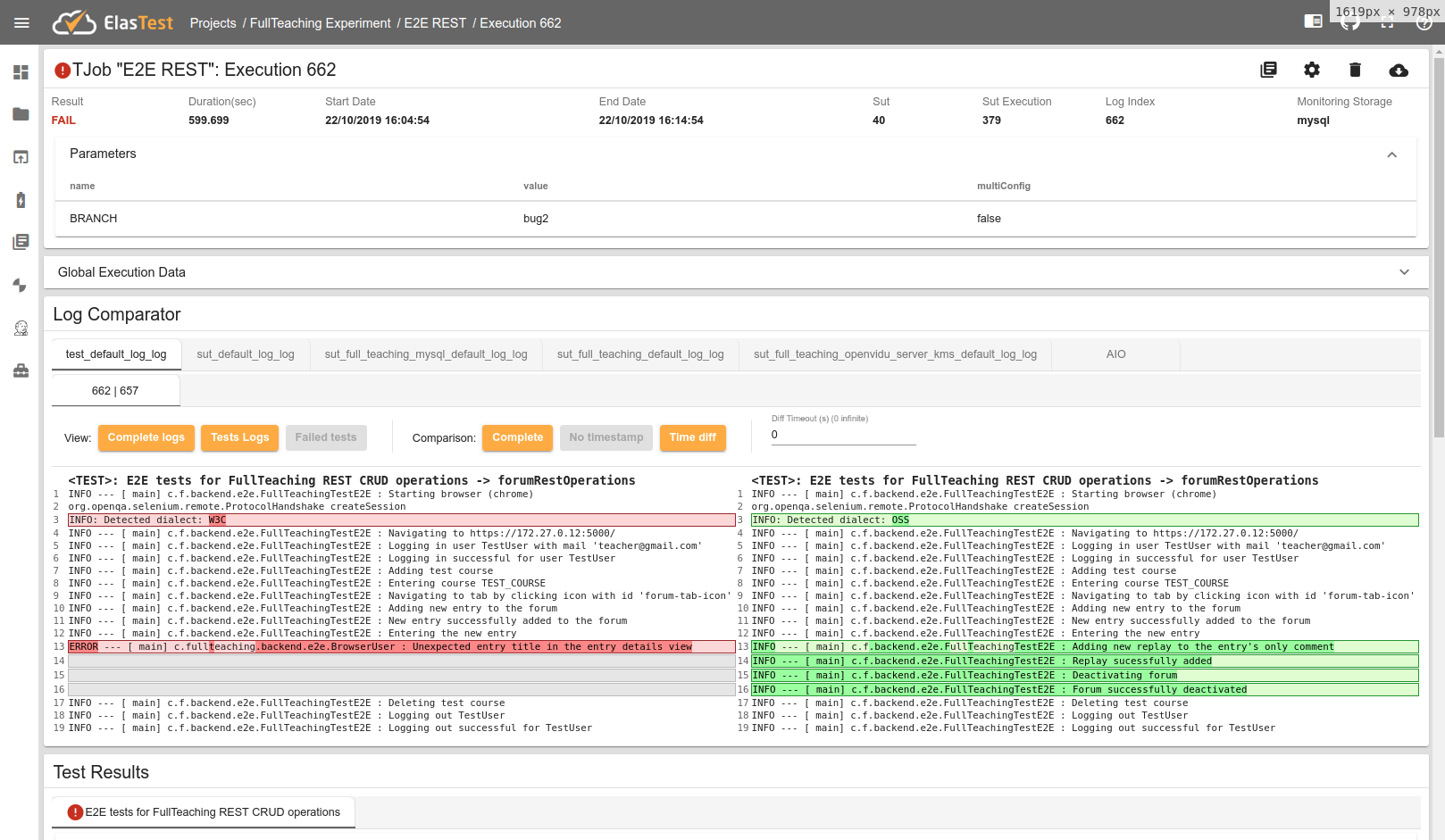
Task: Download execution via cloud download icon
Action: click(1399, 70)
